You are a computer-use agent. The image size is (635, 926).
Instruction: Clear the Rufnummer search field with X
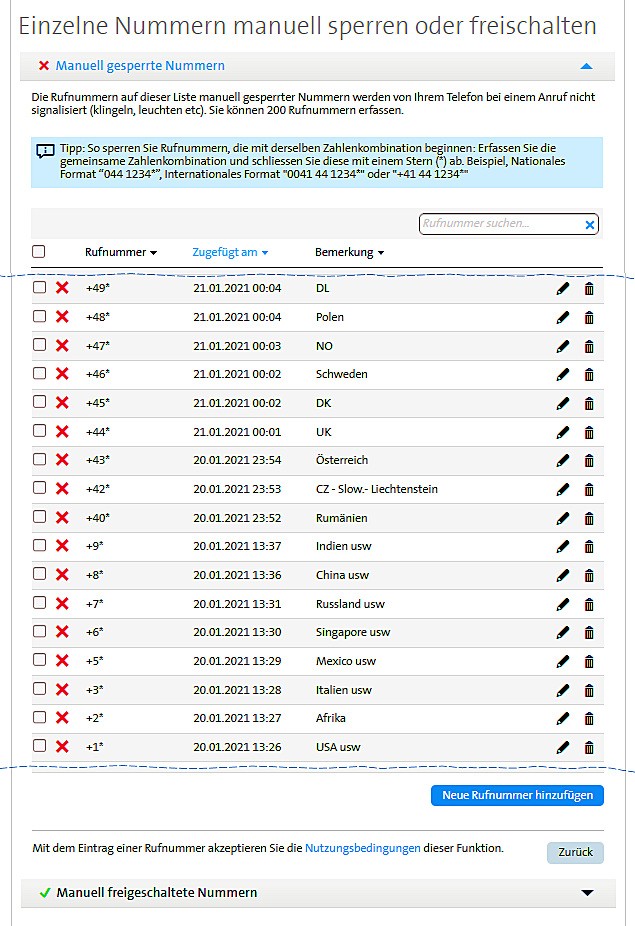point(590,225)
